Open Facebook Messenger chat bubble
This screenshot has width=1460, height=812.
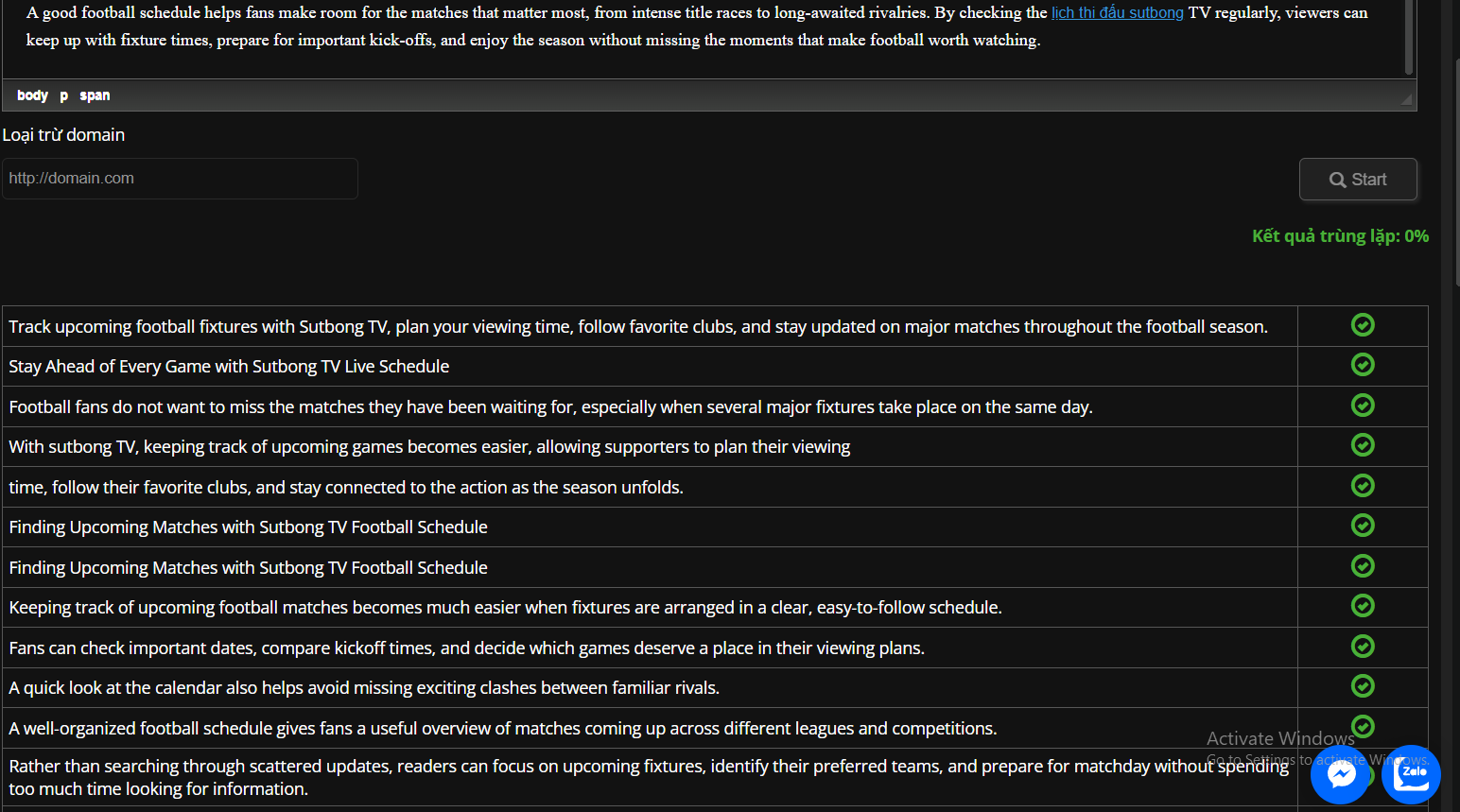1341,775
